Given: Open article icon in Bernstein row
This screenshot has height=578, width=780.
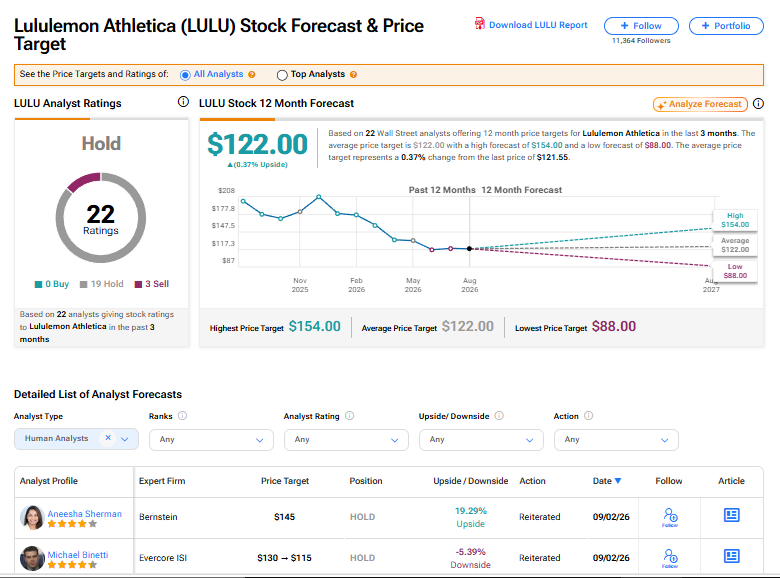Looking at the screenshot, I should [x=731, y=515].
